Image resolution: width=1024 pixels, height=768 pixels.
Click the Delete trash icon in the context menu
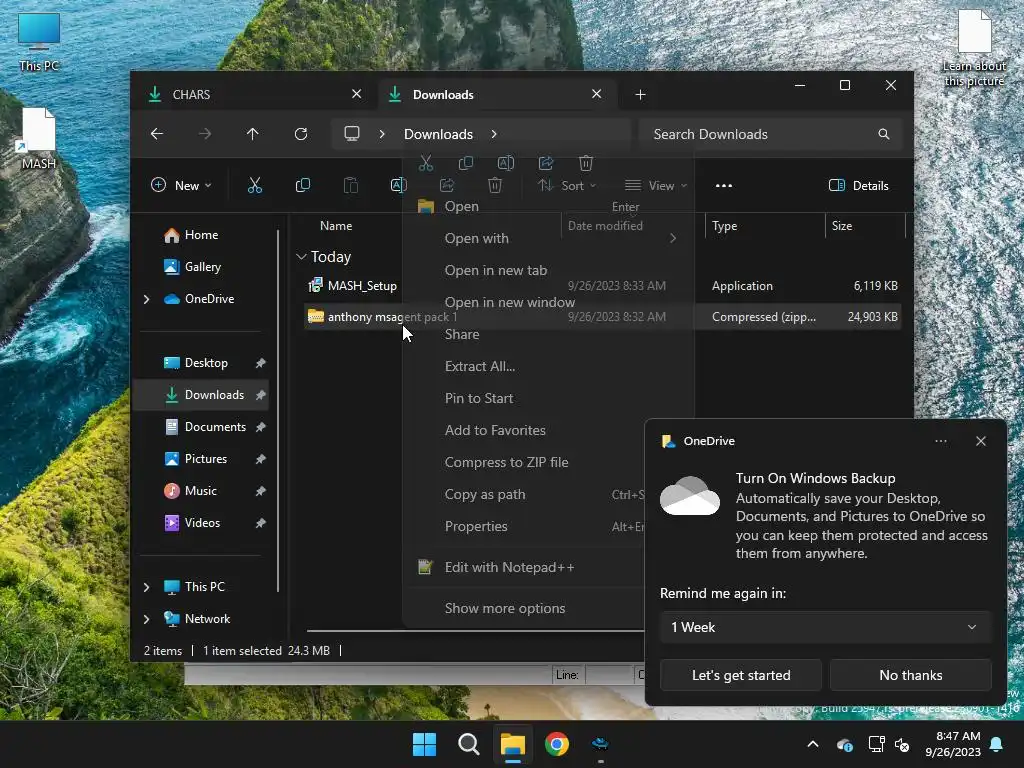click(586, 163)
